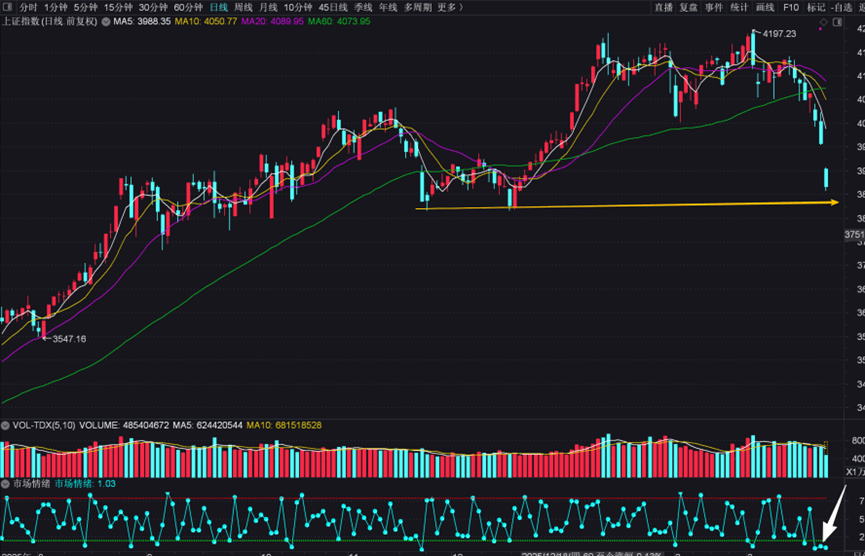The height and width of the screenshot is (556, 865).
Task: Open the 画线 drawing tools
Action: tap(765, 7)
